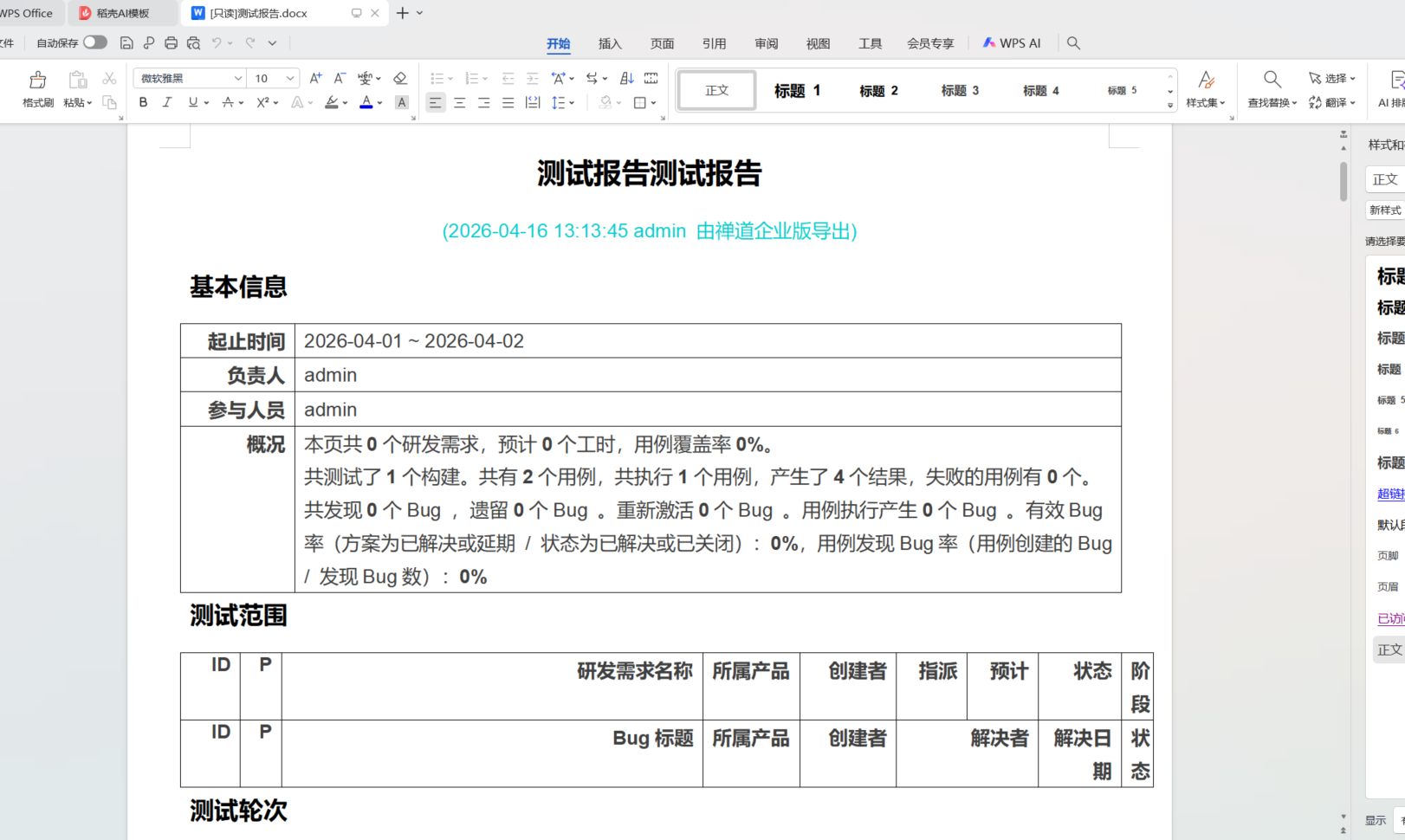
Task: Toggle the character shading A button
Action: [402, 102]
